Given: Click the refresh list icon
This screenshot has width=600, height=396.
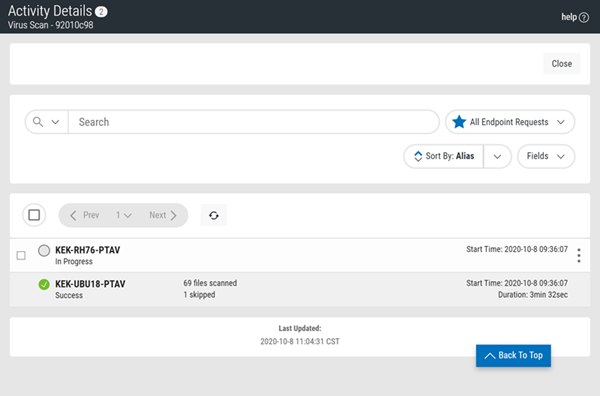Looking at the screenshot, I should point(214,215).
